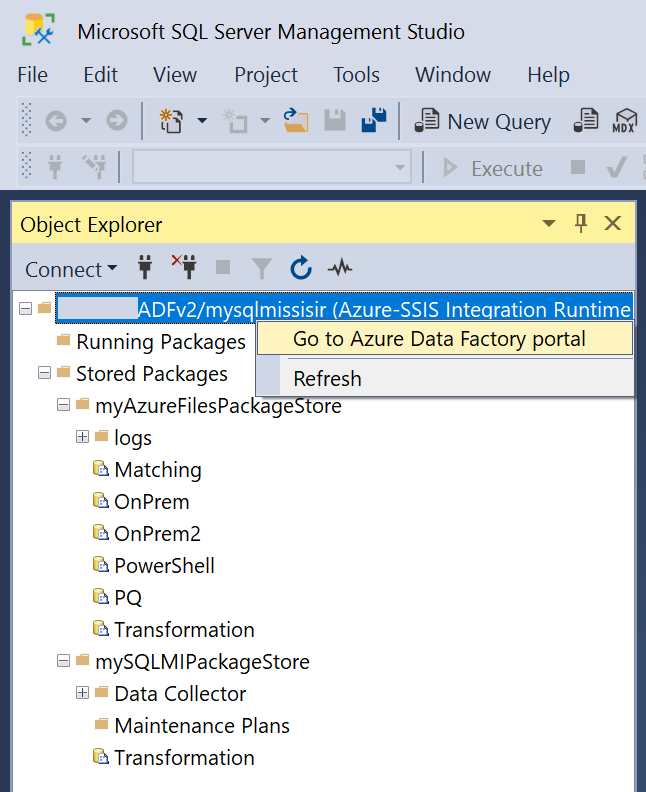
Task: Click the Disconnect plug icon
Action: (x=183, y=267)
